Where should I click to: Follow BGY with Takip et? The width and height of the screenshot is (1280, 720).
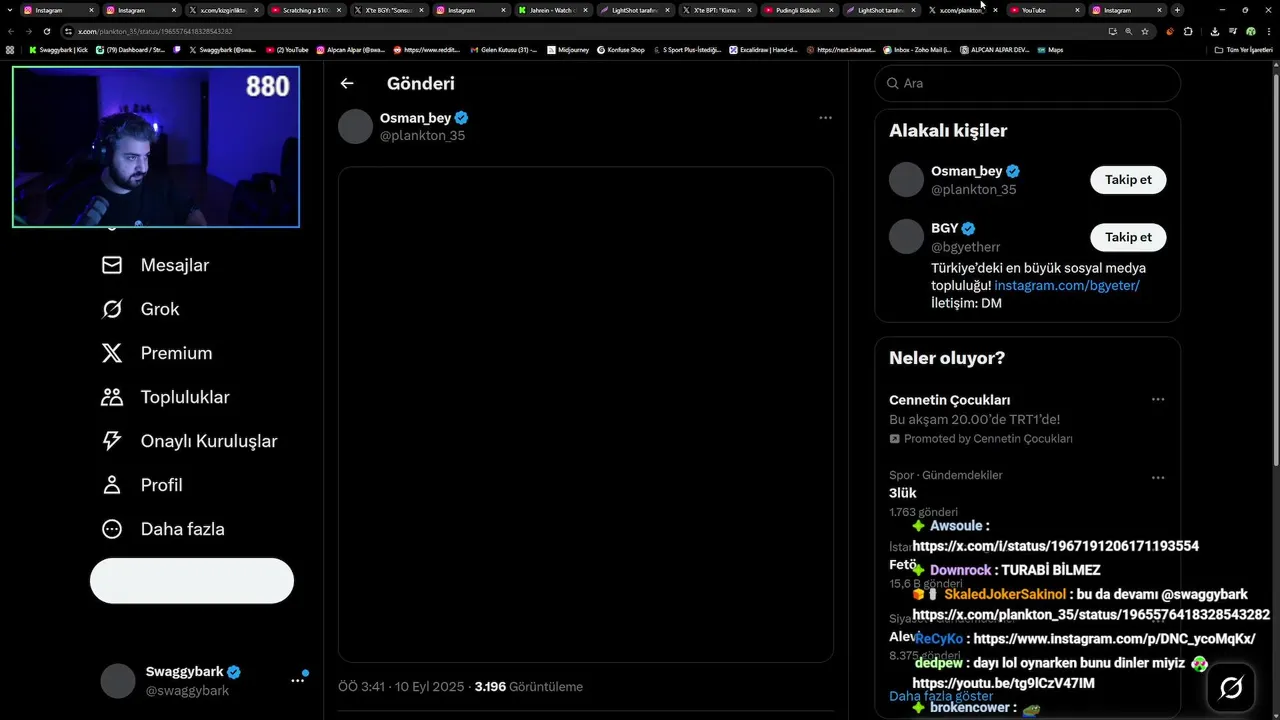click(x=1128, y=237)
